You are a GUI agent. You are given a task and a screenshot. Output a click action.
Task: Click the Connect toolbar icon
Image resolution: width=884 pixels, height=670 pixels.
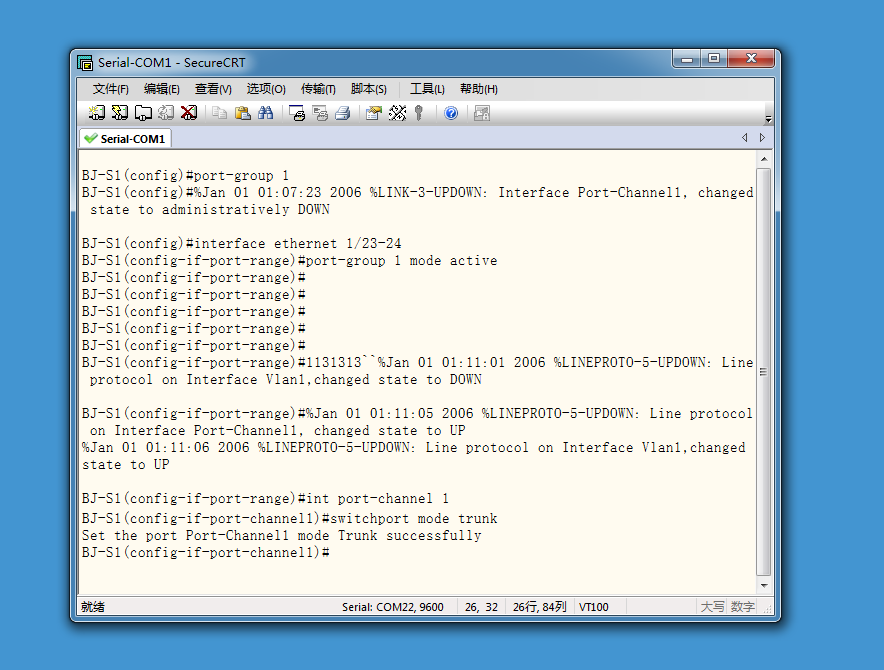tap(96, 113)
